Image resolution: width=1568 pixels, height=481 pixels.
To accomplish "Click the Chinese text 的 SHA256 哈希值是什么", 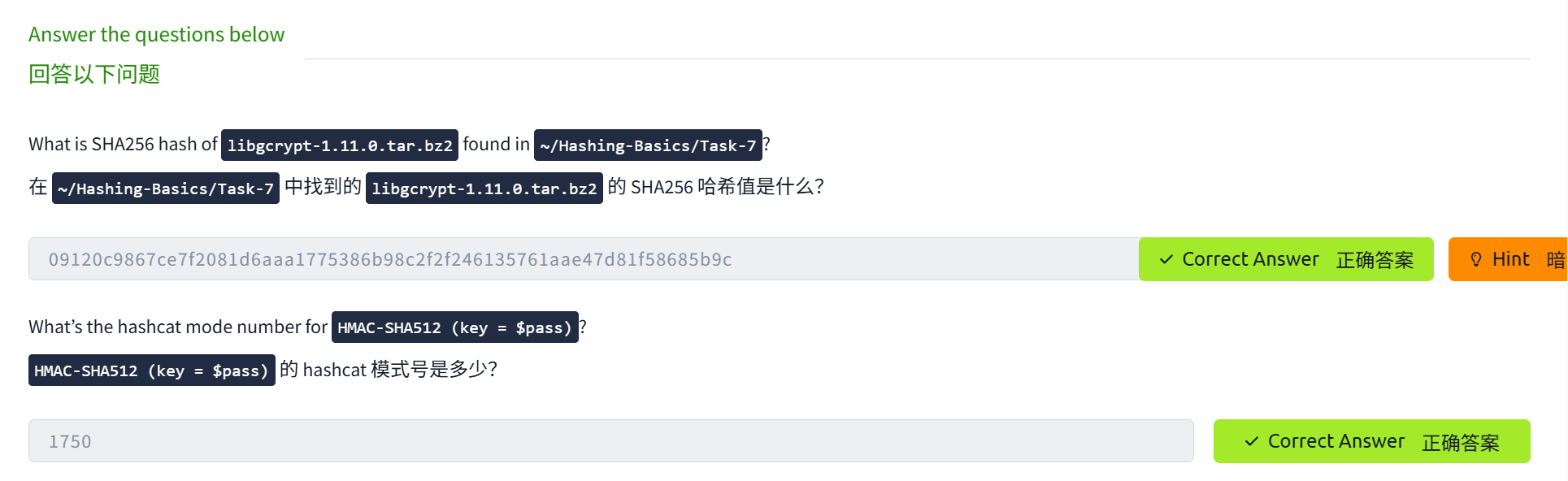I will coord(715,187).
